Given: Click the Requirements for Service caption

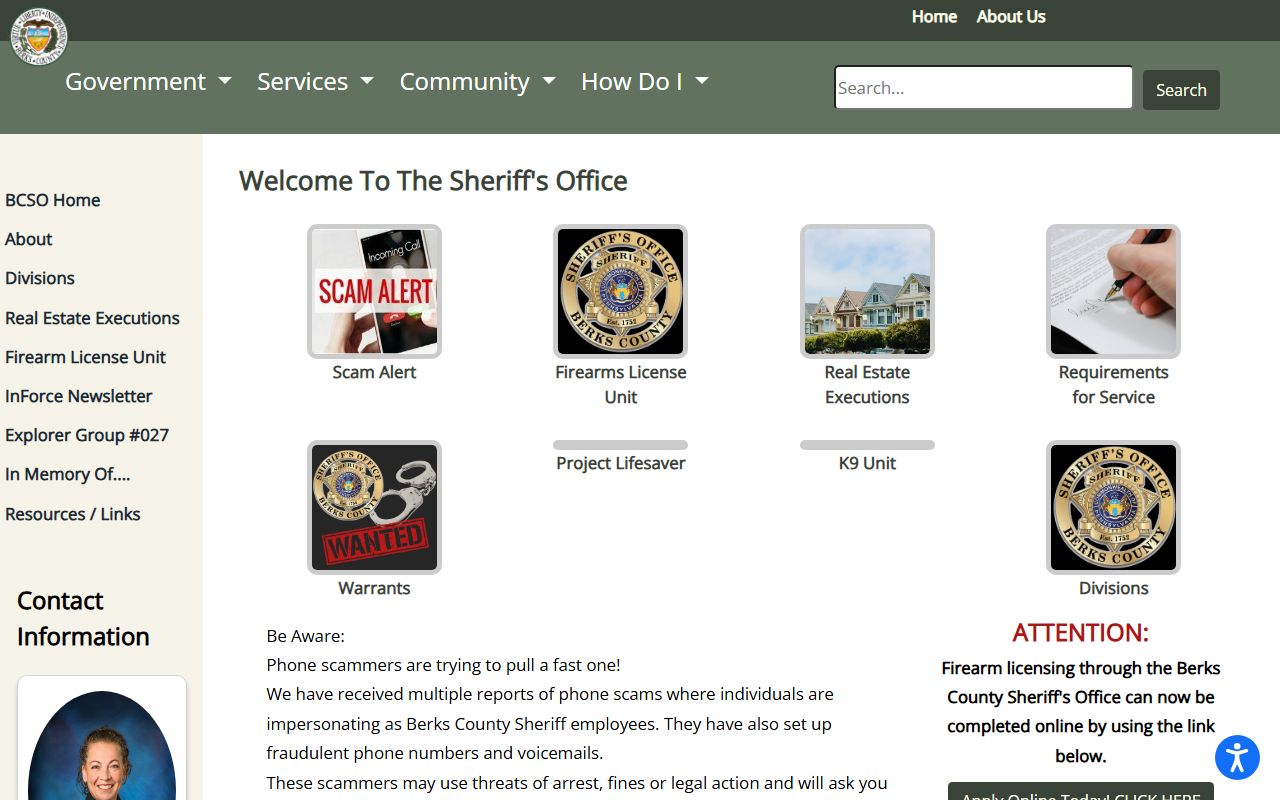Looking at the screenshot, I should (x=1113, y=384).
